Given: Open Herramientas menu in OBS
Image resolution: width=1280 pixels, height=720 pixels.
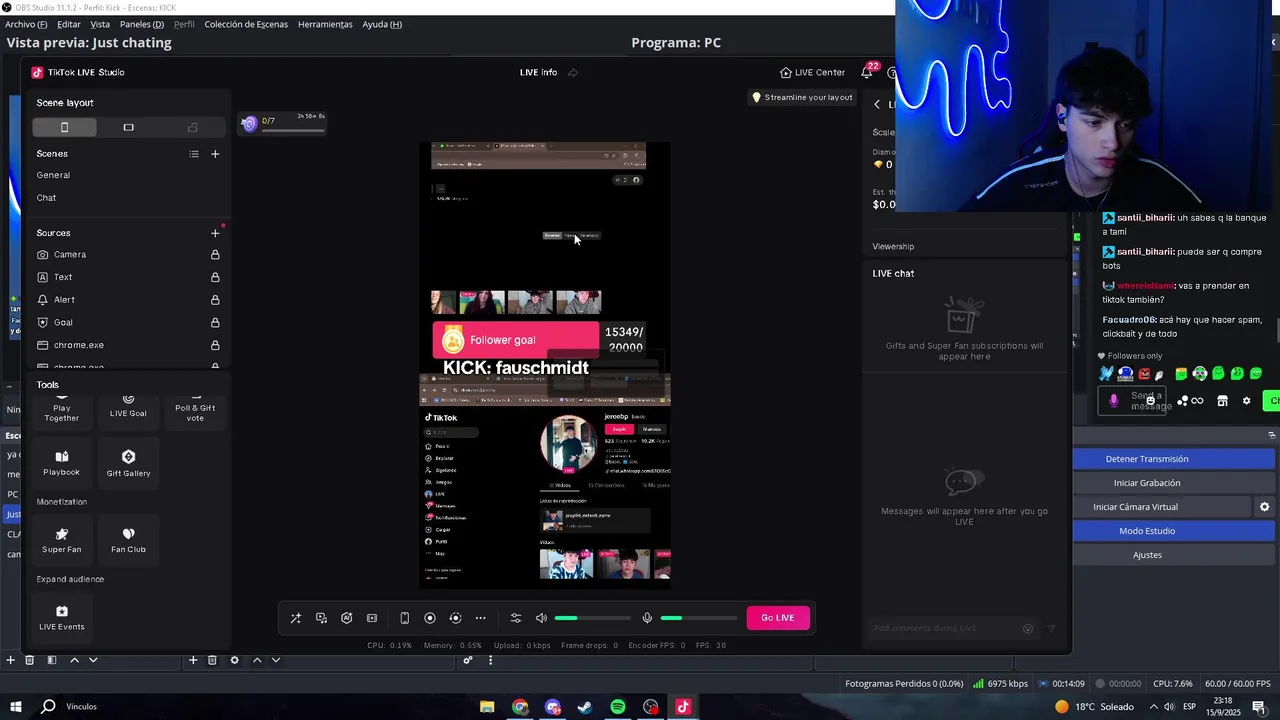Looking at the screenshot, I should click(325, 24).
